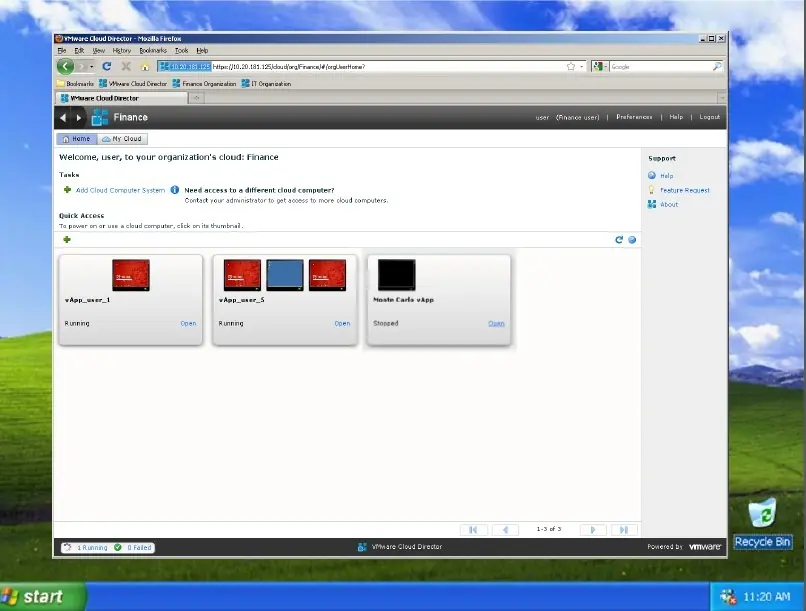Log out using the Logout link
Image resolution: width=806 pixels, height=611 pixels.
point(709,117)
